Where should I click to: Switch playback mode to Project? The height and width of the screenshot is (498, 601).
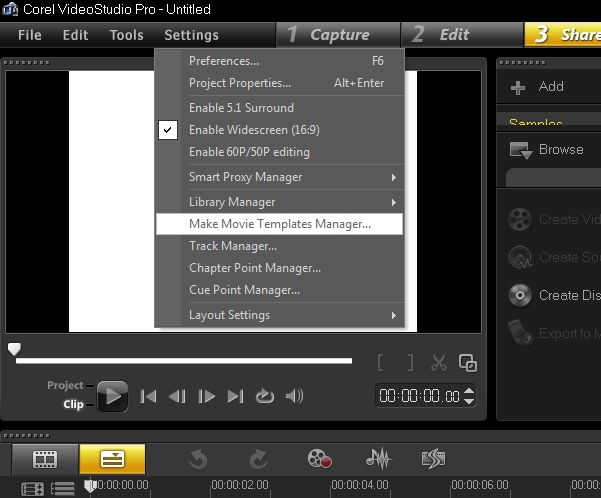click(x=65, y=385)
